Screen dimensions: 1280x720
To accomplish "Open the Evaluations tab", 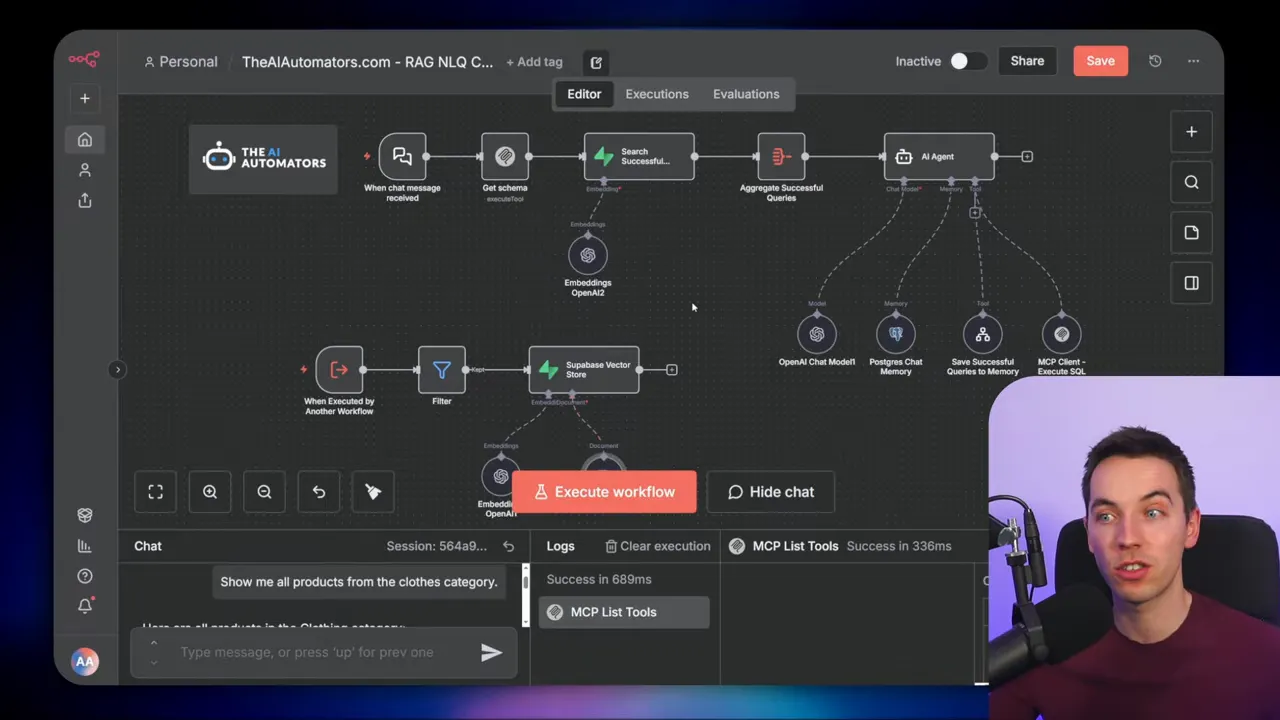I will (746, 93).
